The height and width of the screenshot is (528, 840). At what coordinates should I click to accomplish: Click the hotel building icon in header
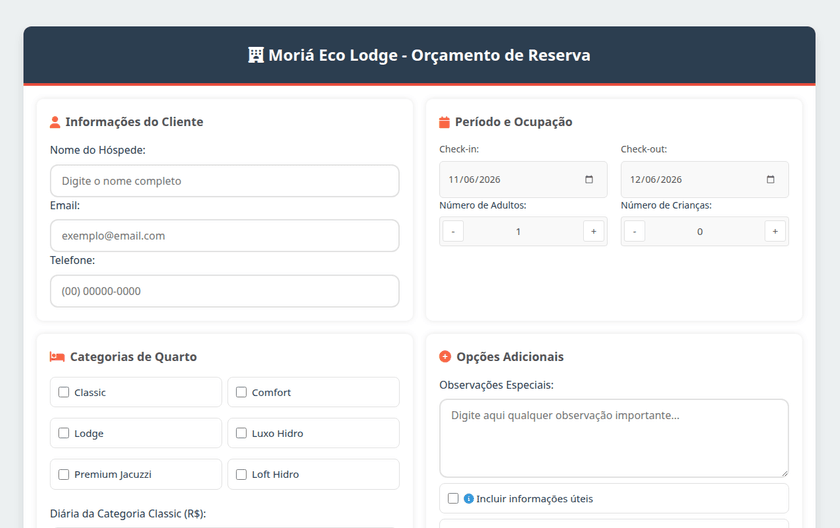pos(256,55)
